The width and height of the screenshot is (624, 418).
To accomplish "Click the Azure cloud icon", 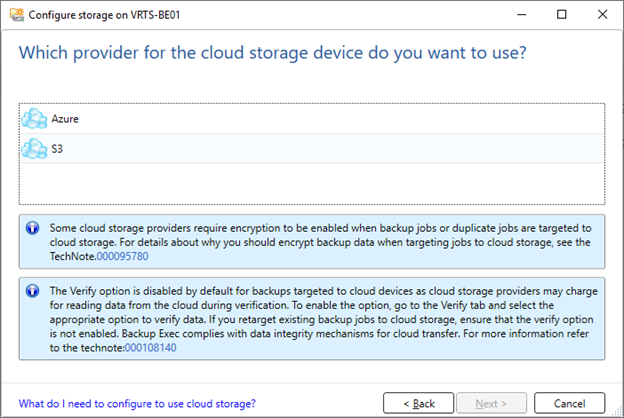I will click(34, 119).
